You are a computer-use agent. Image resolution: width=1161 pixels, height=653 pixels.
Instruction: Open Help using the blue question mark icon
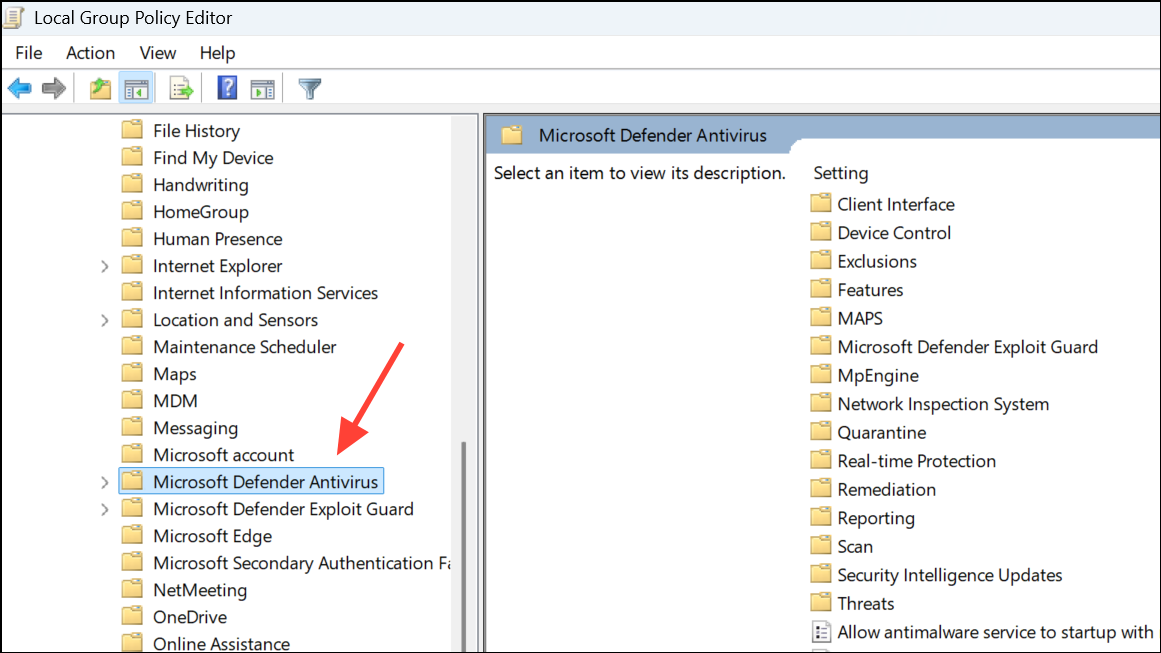[226, 88]
